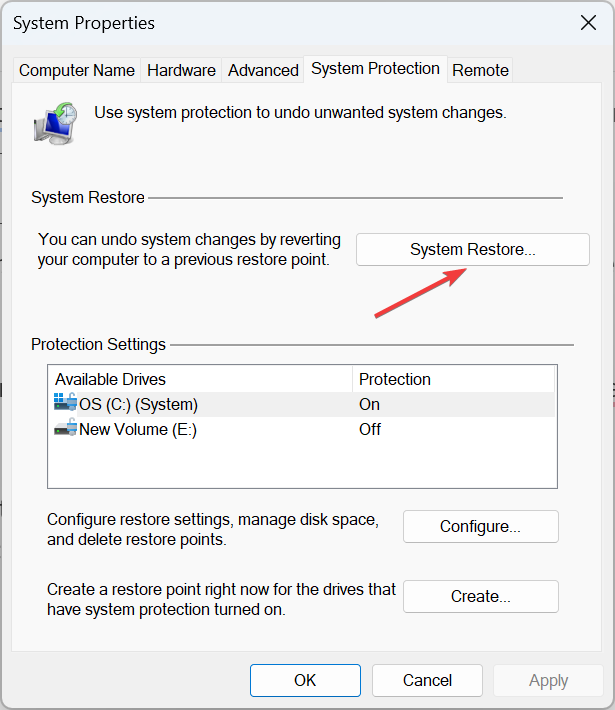Click the Protection column header
615x710 pixels.
pyautogui.click(x=450, y=379)
